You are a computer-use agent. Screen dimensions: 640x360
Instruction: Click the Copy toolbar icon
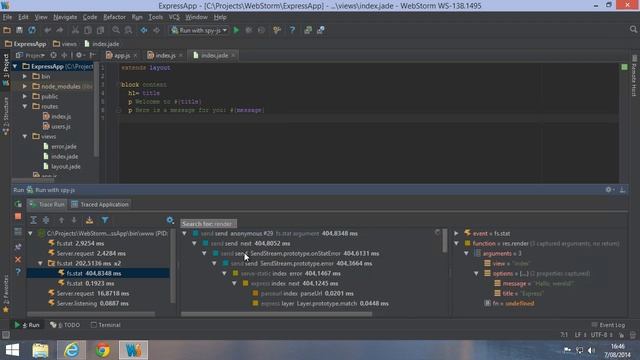point(88,30)
